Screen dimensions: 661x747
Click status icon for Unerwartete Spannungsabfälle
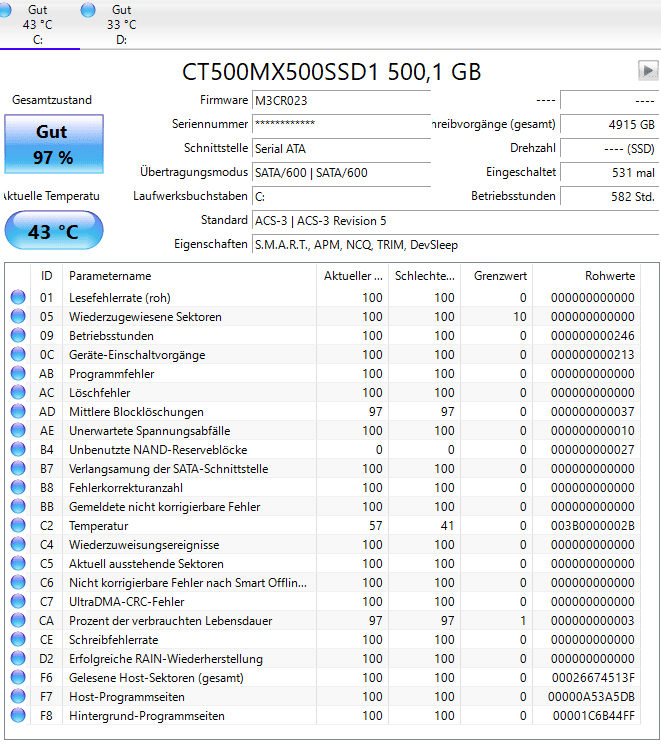pos(18,431)
